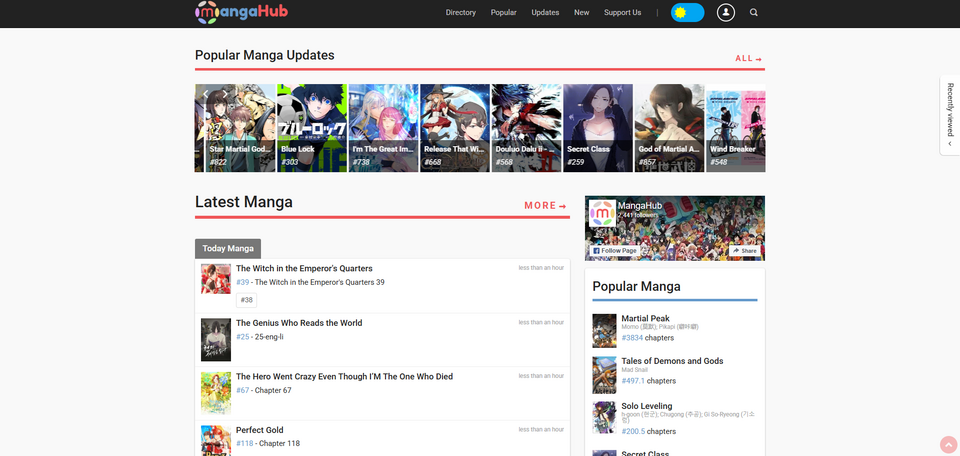960x456 pixels.
Task: Click Facebook Follow Page button
Action: click(x=614, y=251)
